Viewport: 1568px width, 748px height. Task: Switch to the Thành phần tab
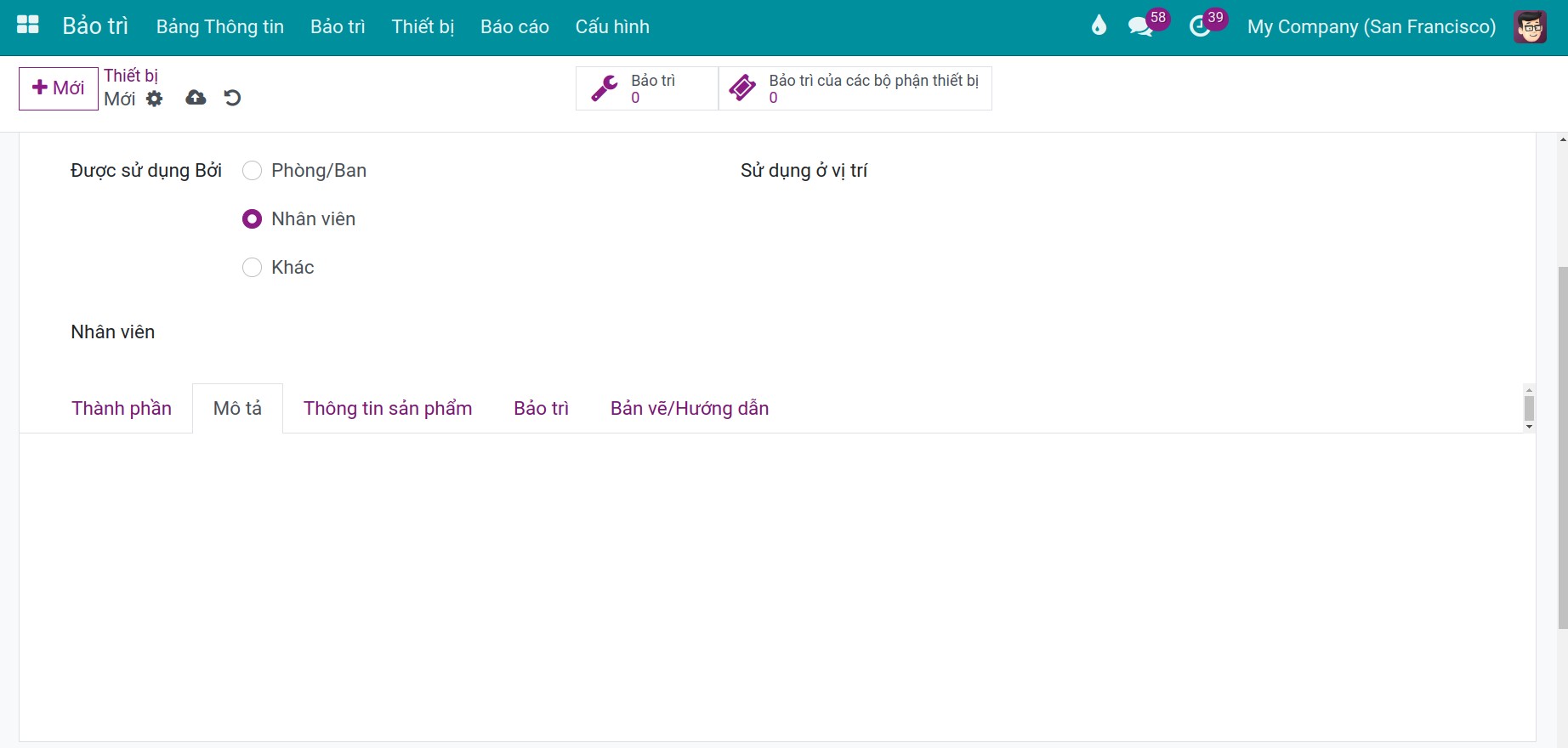(122, 408)
